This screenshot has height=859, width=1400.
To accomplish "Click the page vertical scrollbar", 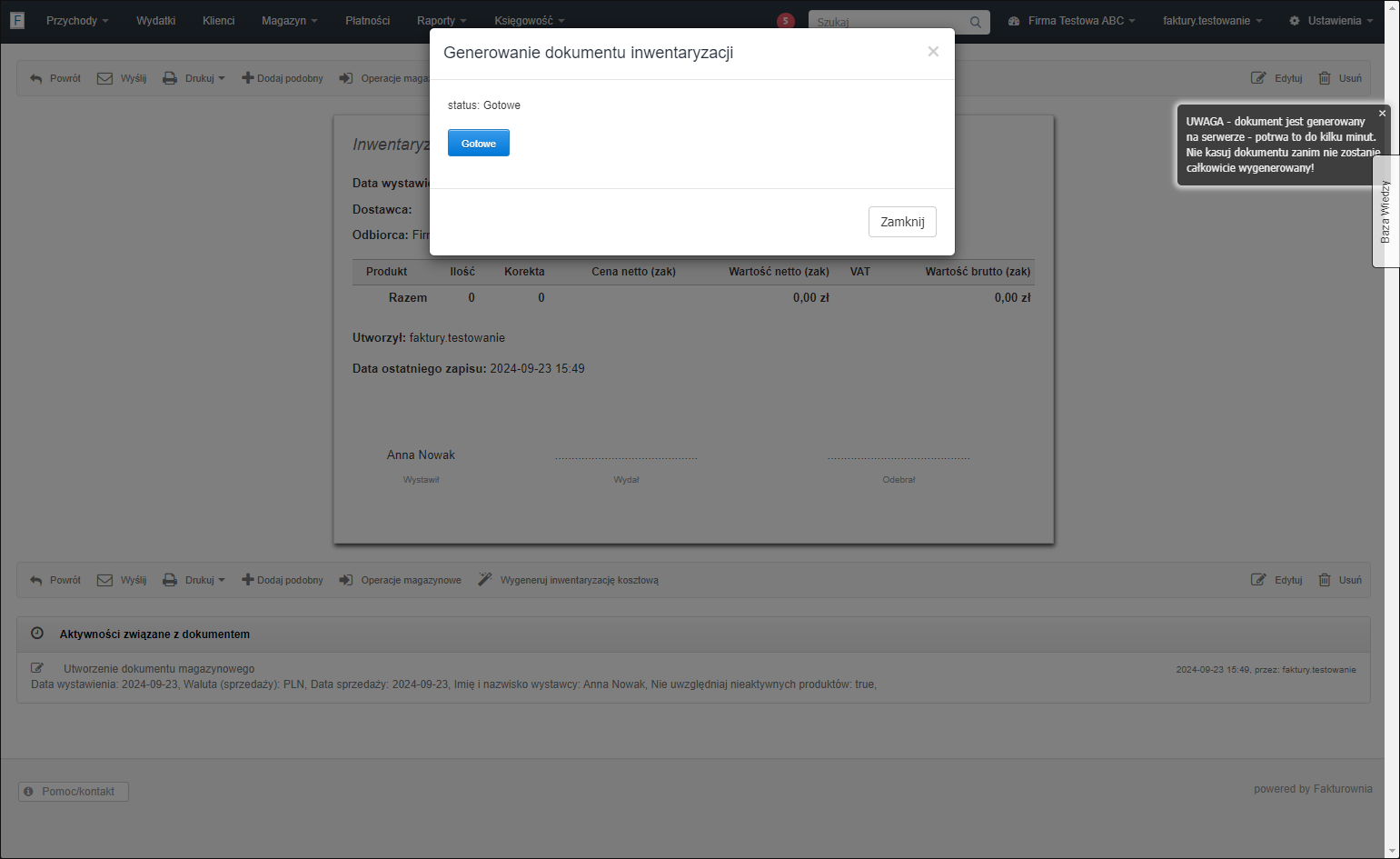I will (1392, 429).
